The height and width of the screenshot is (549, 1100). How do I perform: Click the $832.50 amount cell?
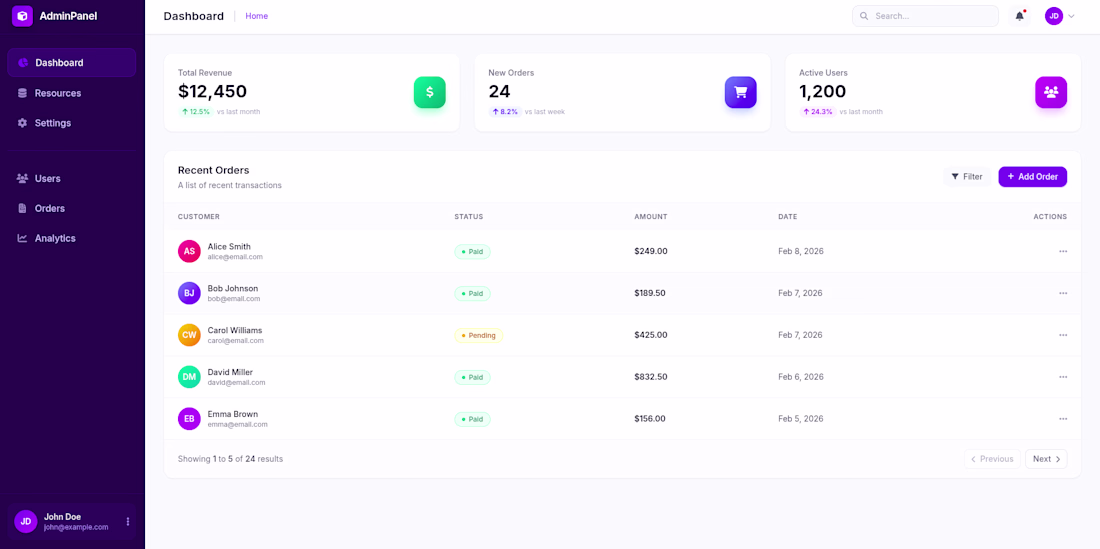coord(650,377)
